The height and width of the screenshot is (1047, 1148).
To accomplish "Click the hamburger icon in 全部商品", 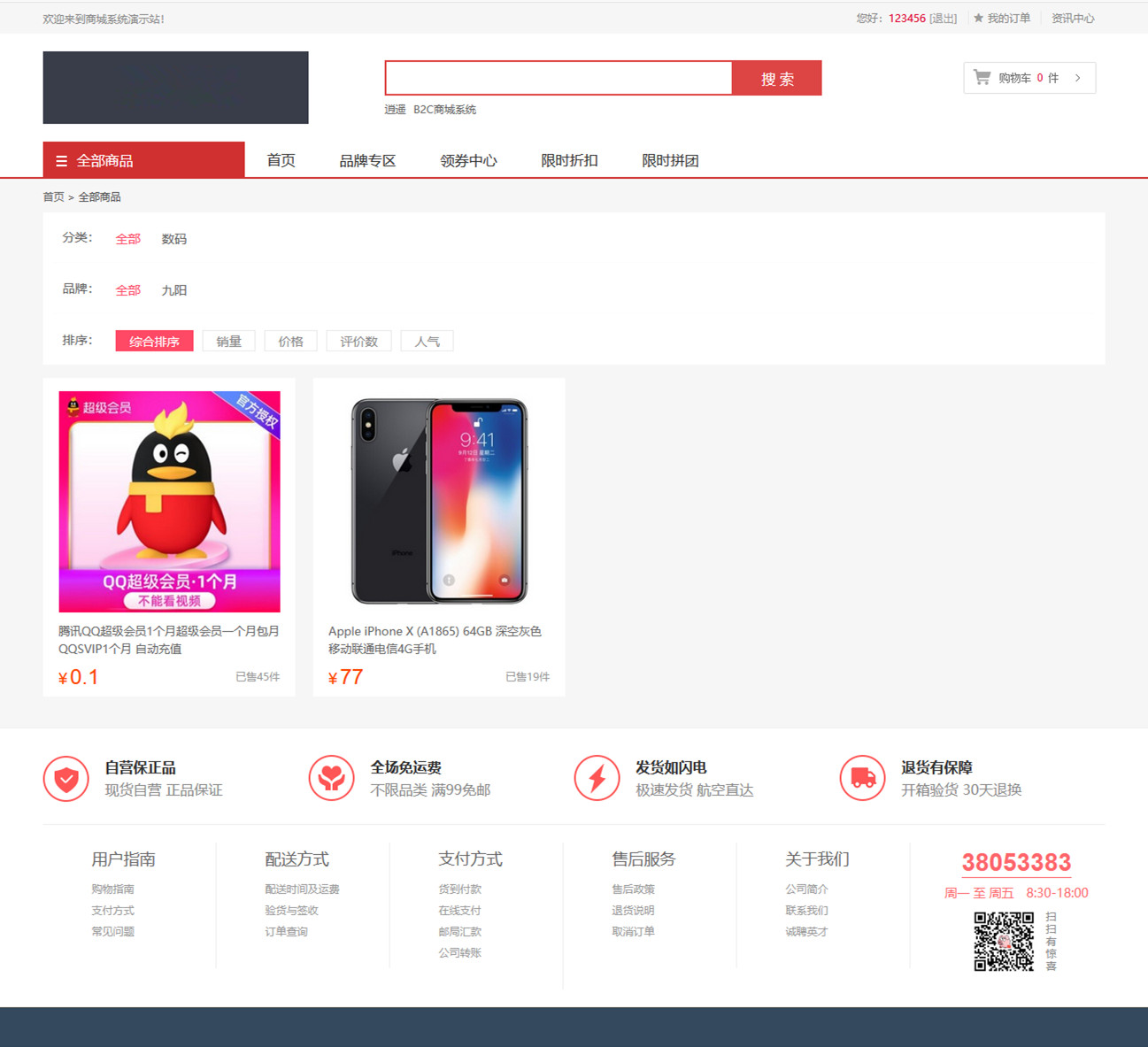I will point(61,161).
